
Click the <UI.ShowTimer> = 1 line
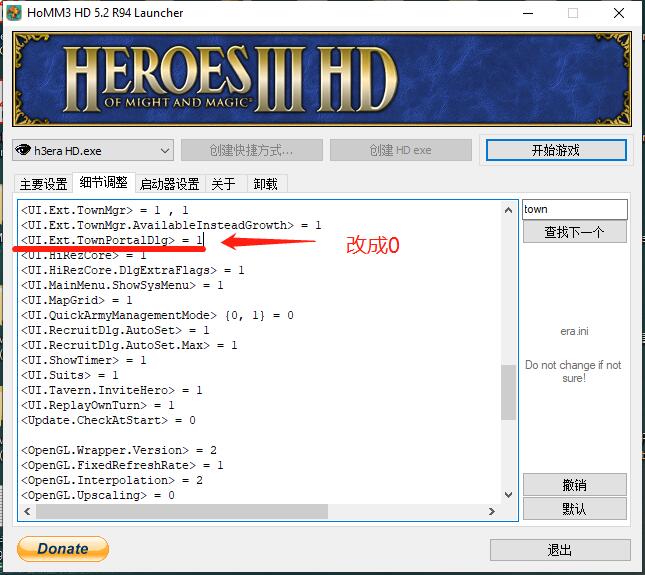84,360
